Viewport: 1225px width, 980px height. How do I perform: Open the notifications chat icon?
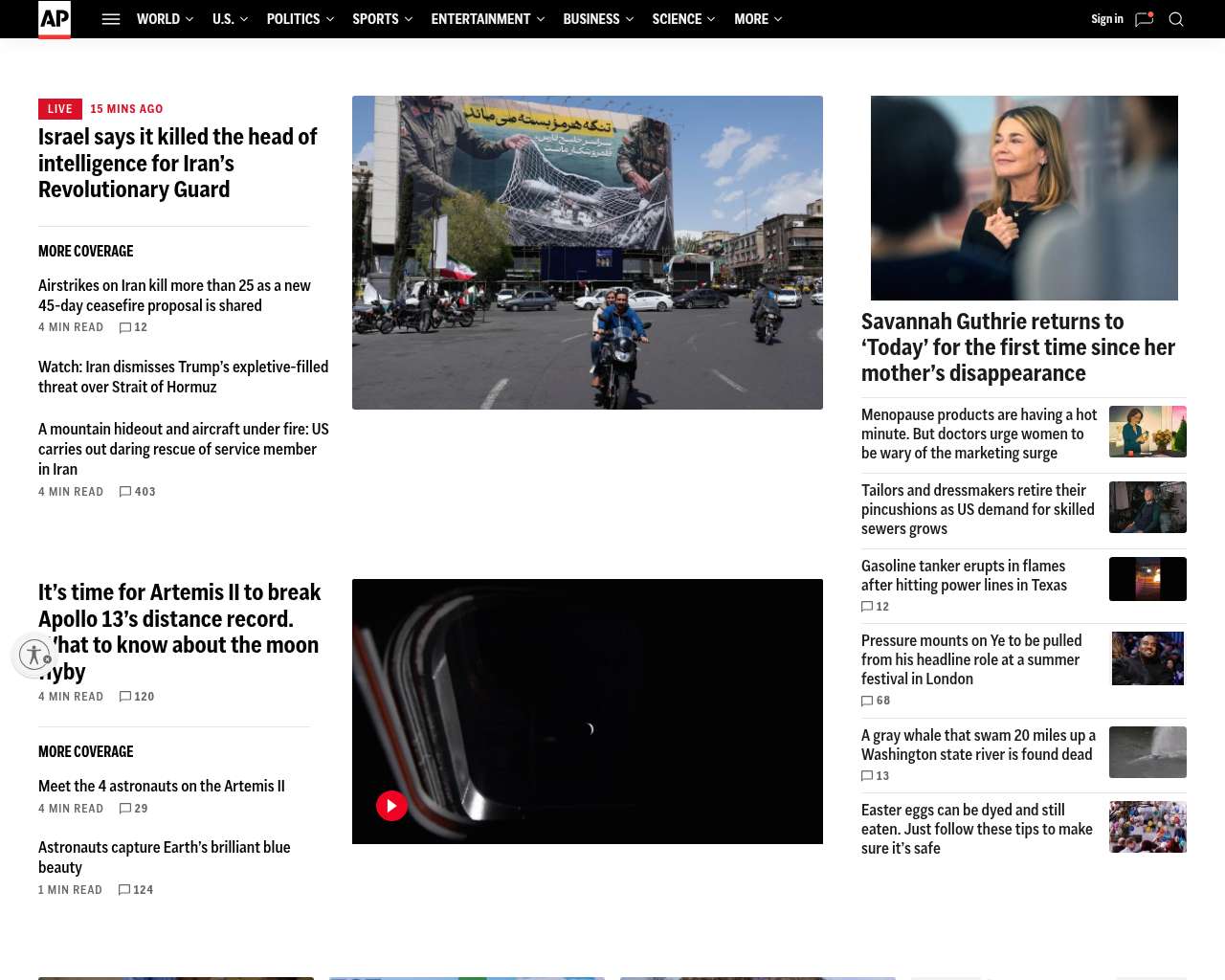1144,19
